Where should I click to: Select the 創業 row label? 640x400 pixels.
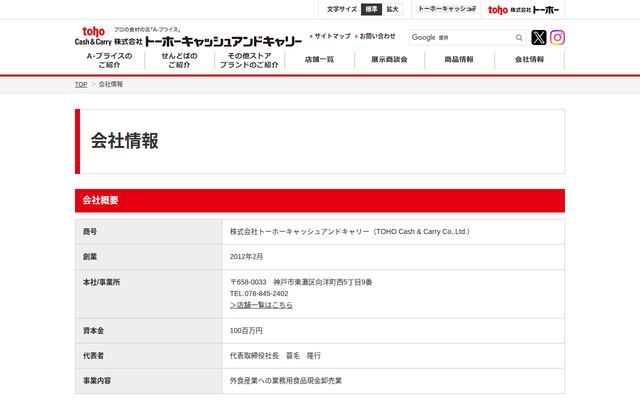tap(90, 257)
